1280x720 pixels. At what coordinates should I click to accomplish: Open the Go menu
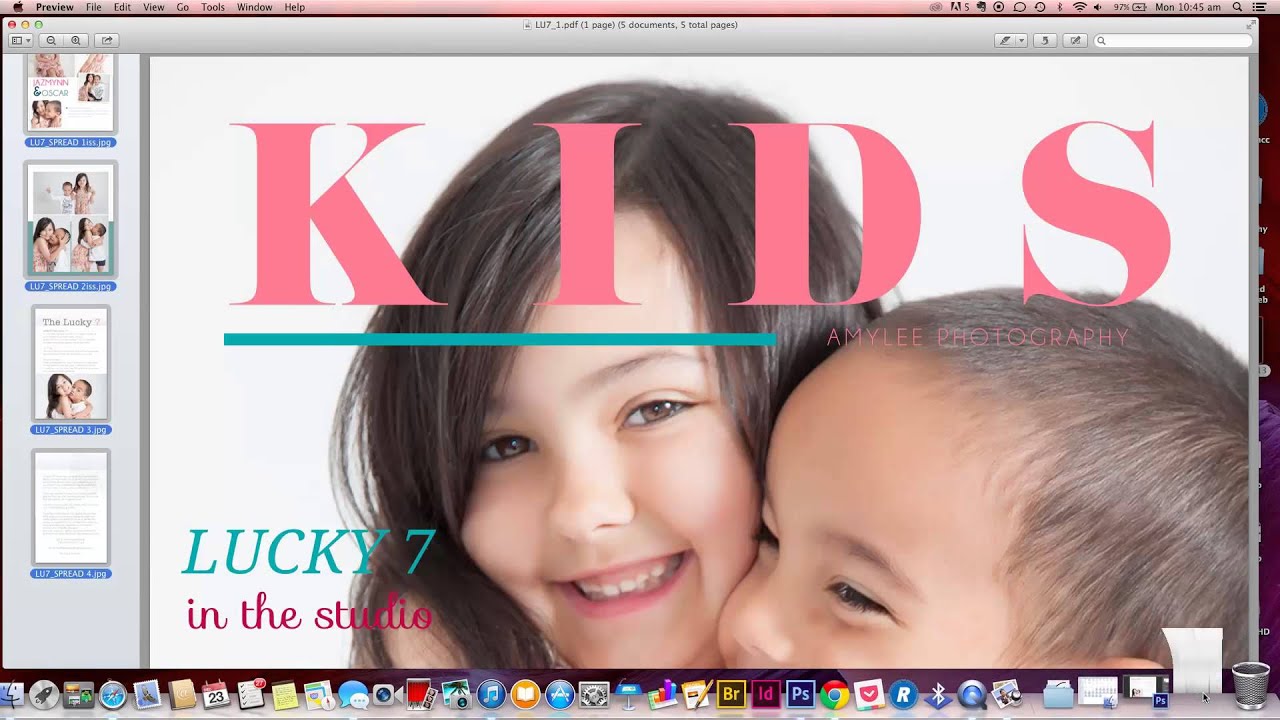[x=182, y=7]
